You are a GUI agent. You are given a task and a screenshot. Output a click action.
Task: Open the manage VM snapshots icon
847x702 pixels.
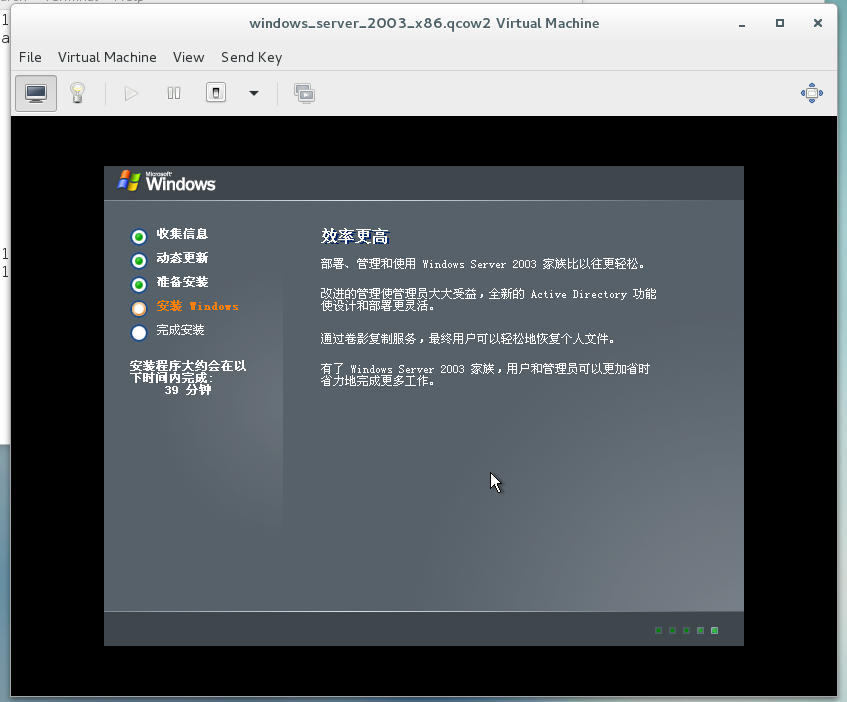304,93
